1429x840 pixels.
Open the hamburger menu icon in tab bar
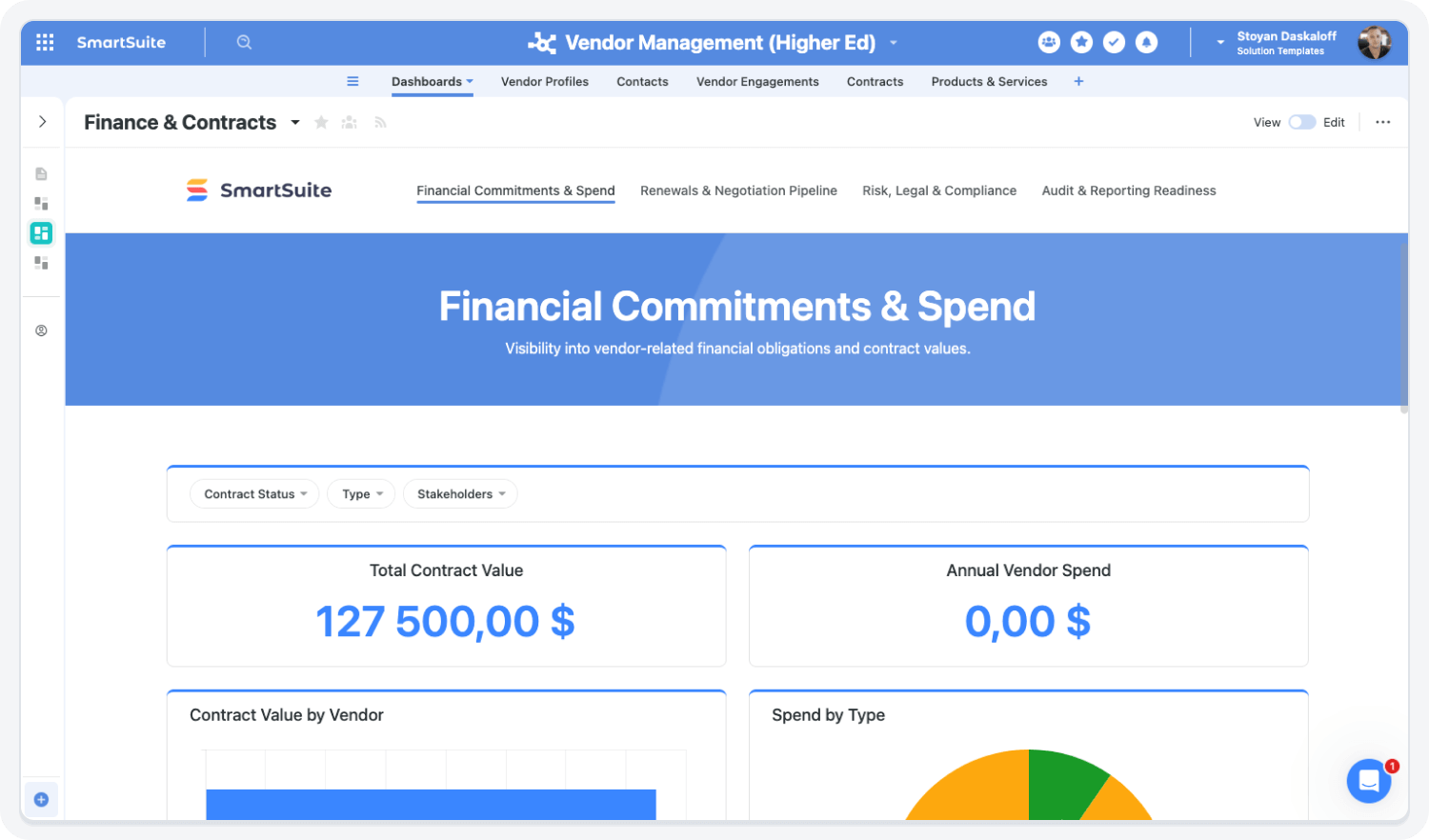352,81
